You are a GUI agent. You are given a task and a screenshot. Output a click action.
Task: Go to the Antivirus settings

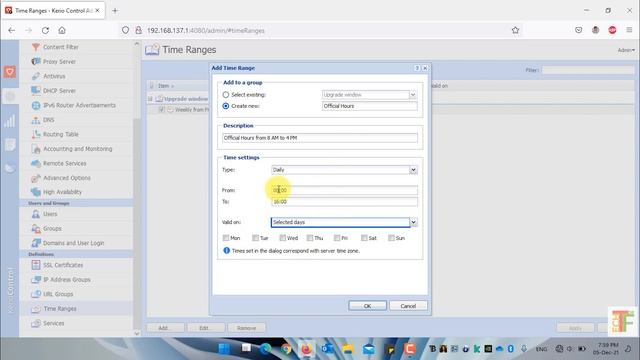click(x=54, y=76)
